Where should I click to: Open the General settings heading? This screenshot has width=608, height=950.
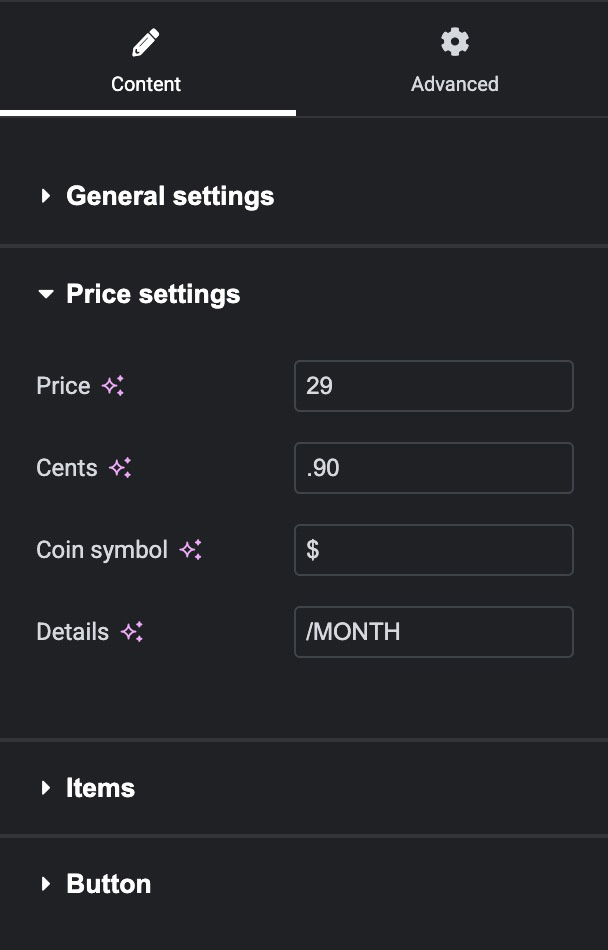coord(170,196)
